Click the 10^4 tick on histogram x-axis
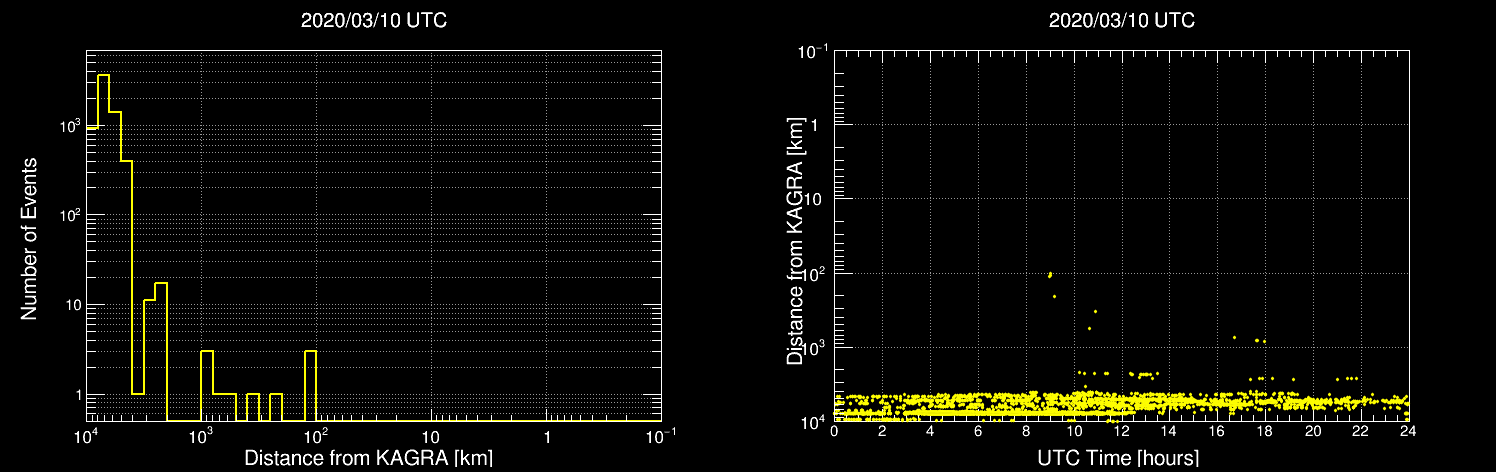This screenshot has height=472, width=1496. click(87, 435)
